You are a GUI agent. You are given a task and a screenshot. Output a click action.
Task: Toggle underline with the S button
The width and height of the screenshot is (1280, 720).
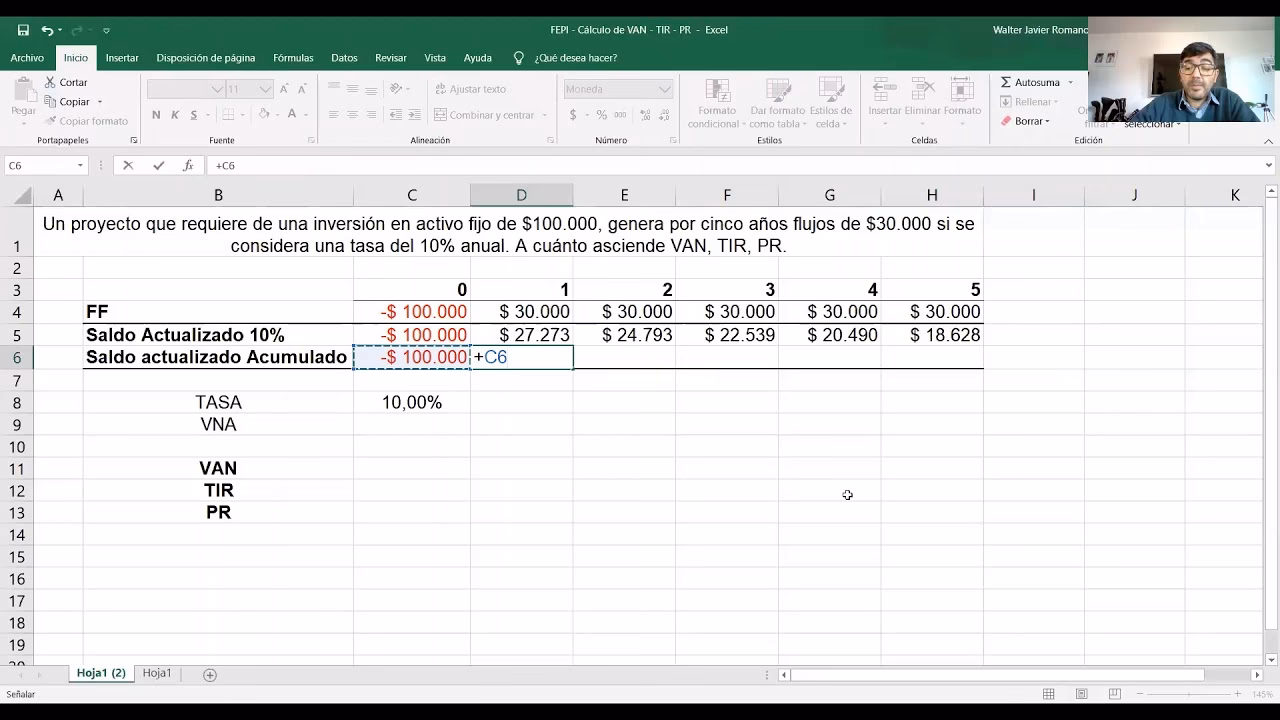click(x=192, y=113)
